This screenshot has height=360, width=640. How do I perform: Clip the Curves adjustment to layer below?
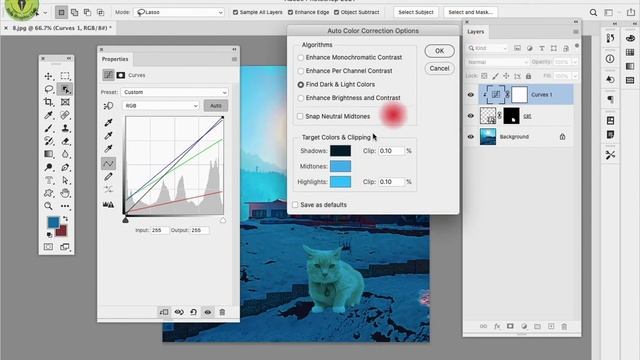tap(164, 312)
